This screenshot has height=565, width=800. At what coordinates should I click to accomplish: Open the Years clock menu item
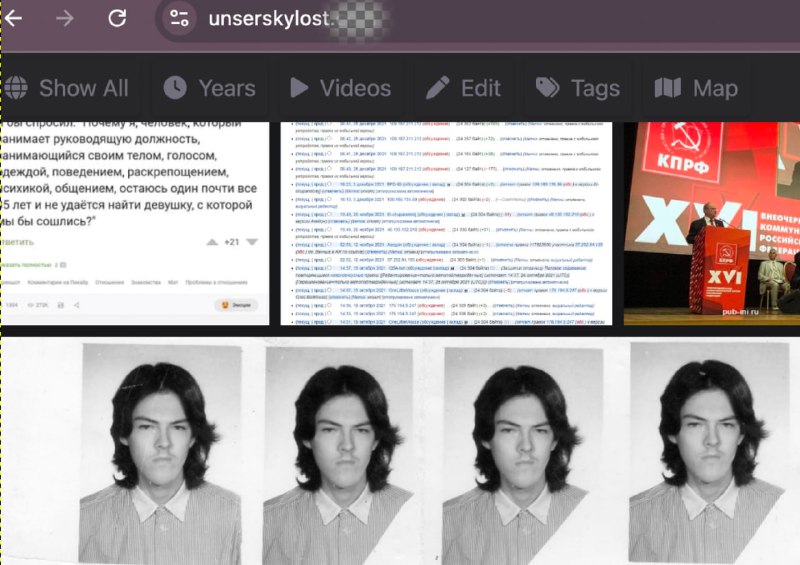(209, 88)
